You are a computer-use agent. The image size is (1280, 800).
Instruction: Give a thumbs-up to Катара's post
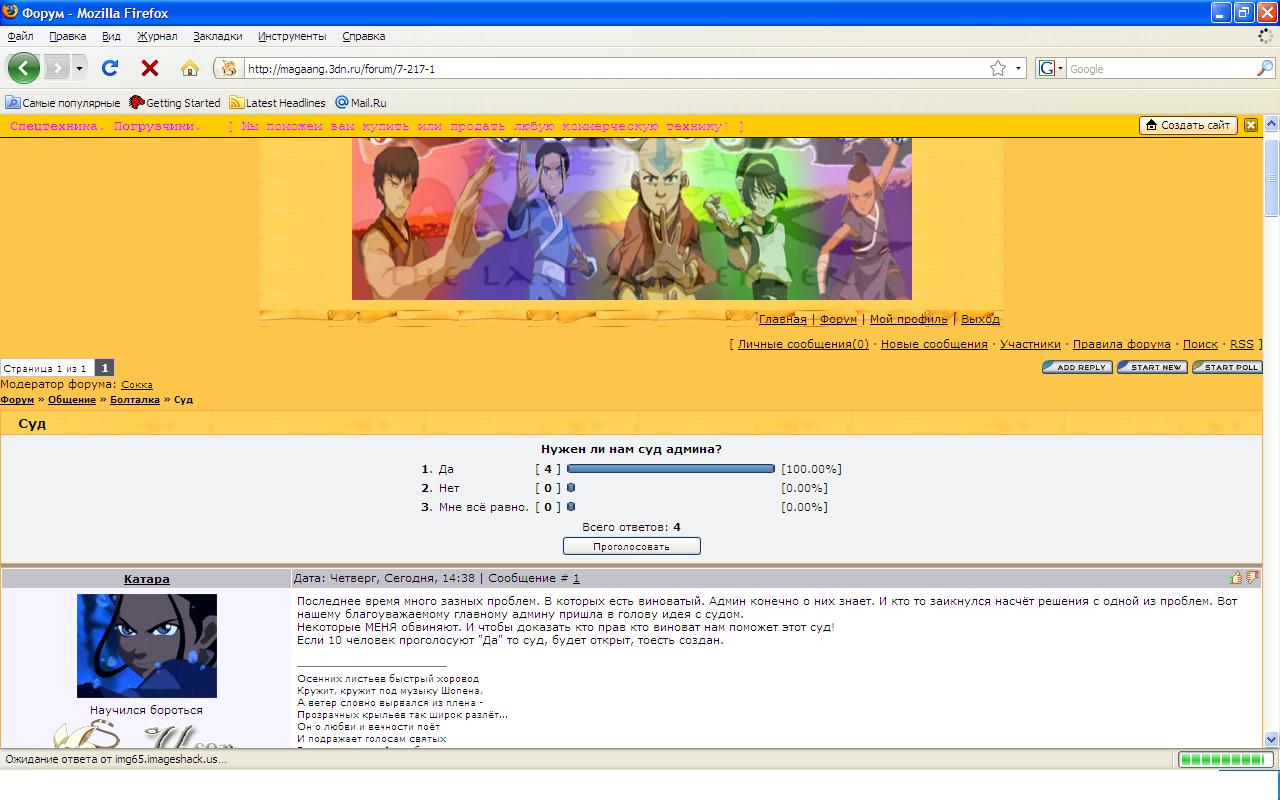coord(1236,577)
